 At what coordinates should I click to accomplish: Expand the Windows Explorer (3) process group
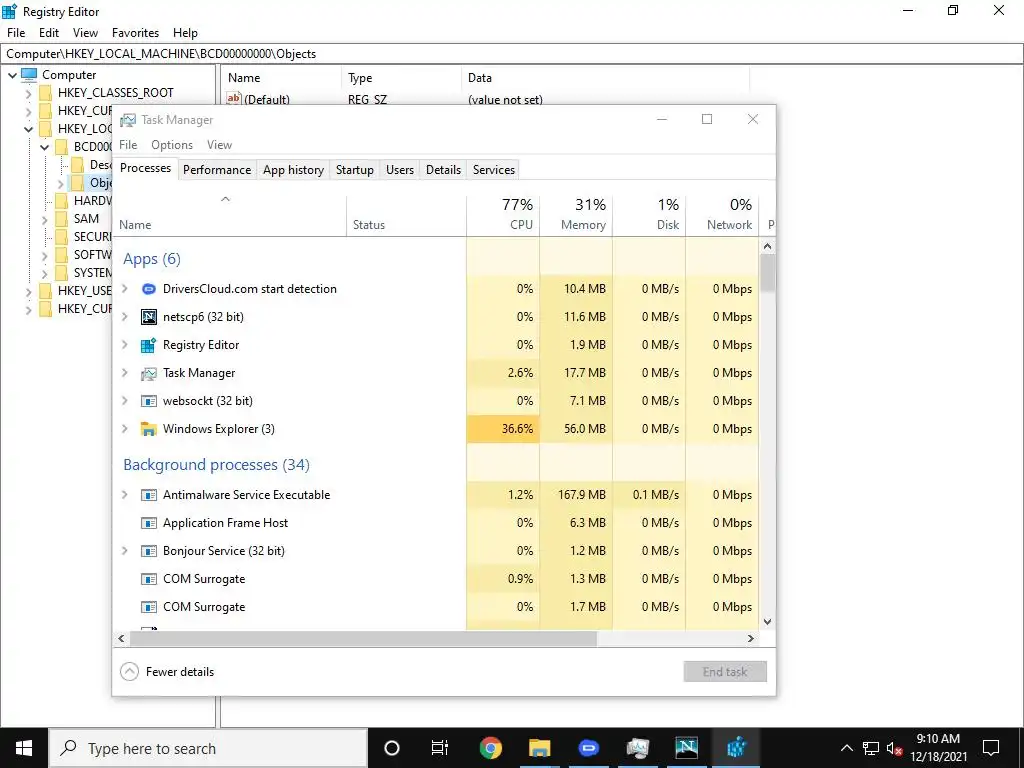pos(125,429)
